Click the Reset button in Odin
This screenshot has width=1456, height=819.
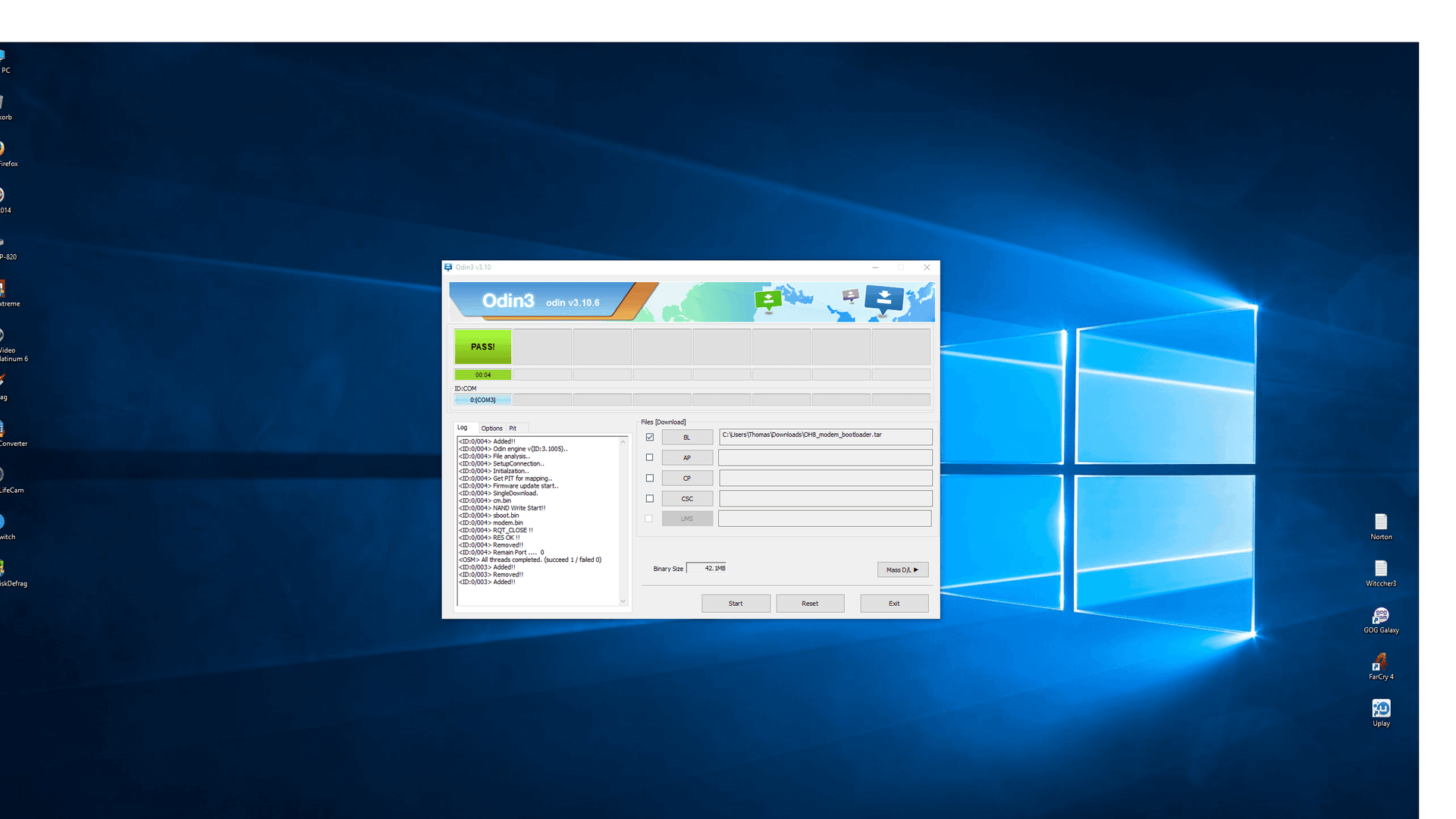[810, 604]
